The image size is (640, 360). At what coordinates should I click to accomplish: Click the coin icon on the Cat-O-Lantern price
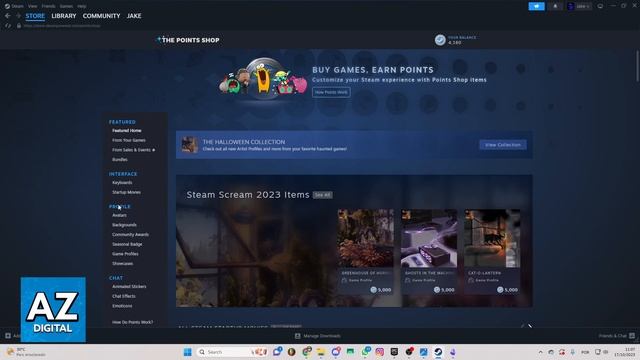[500, 289]
